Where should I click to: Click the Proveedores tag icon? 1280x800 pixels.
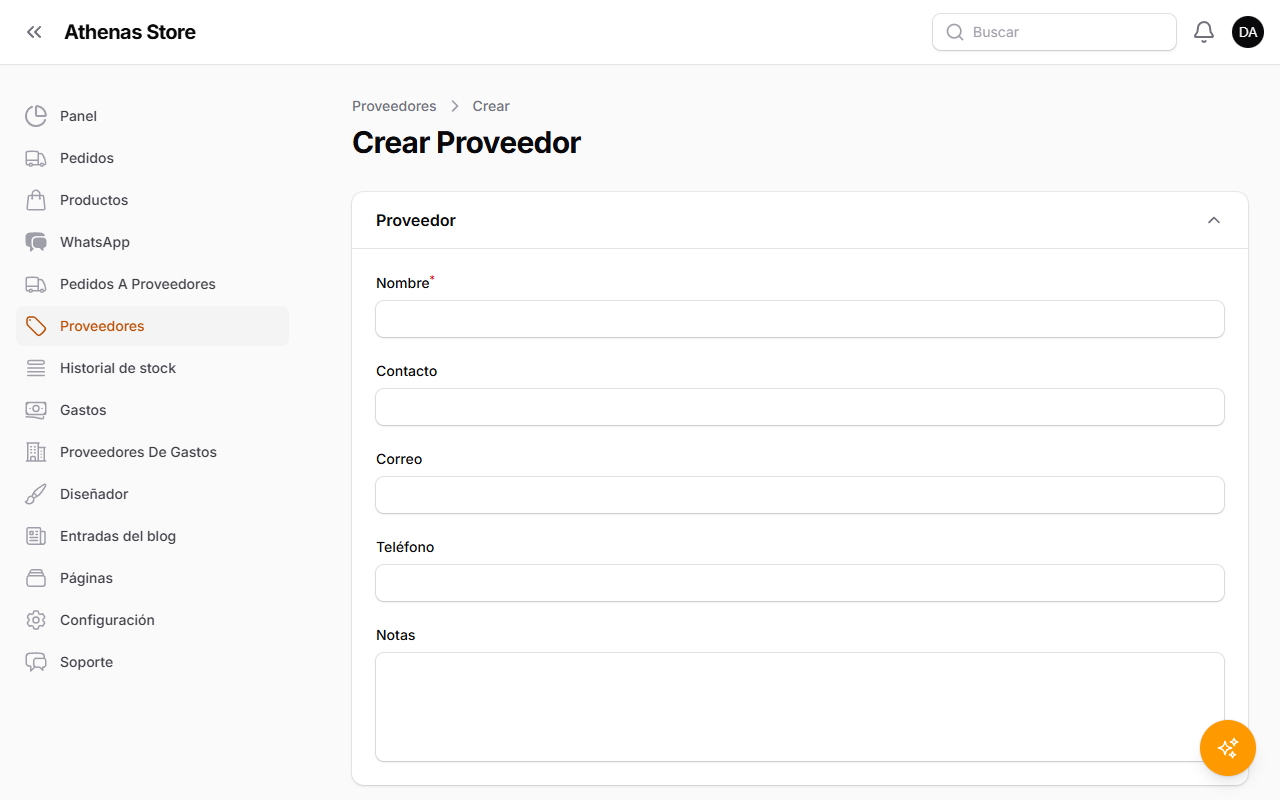(x=36, y=326)
